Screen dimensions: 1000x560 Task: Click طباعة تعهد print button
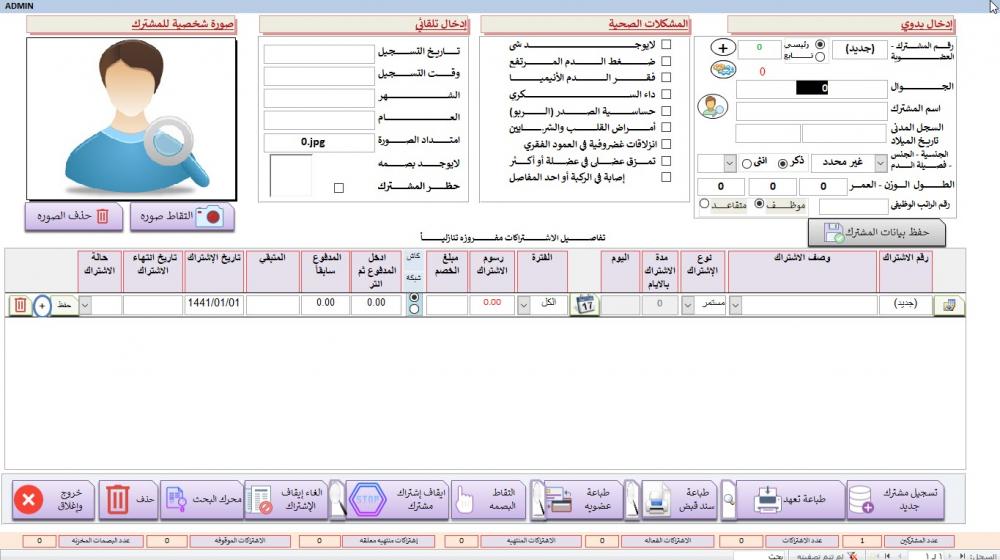coord(791,500)
